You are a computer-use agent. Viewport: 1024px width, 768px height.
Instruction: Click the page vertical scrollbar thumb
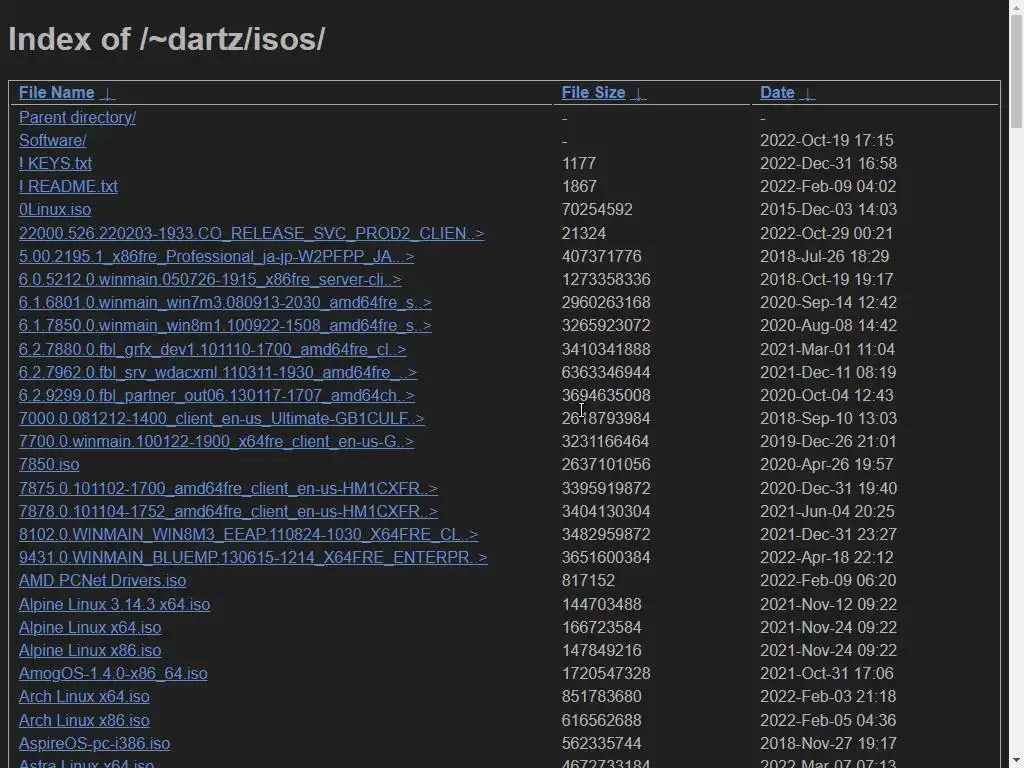tap(1016, 72)
